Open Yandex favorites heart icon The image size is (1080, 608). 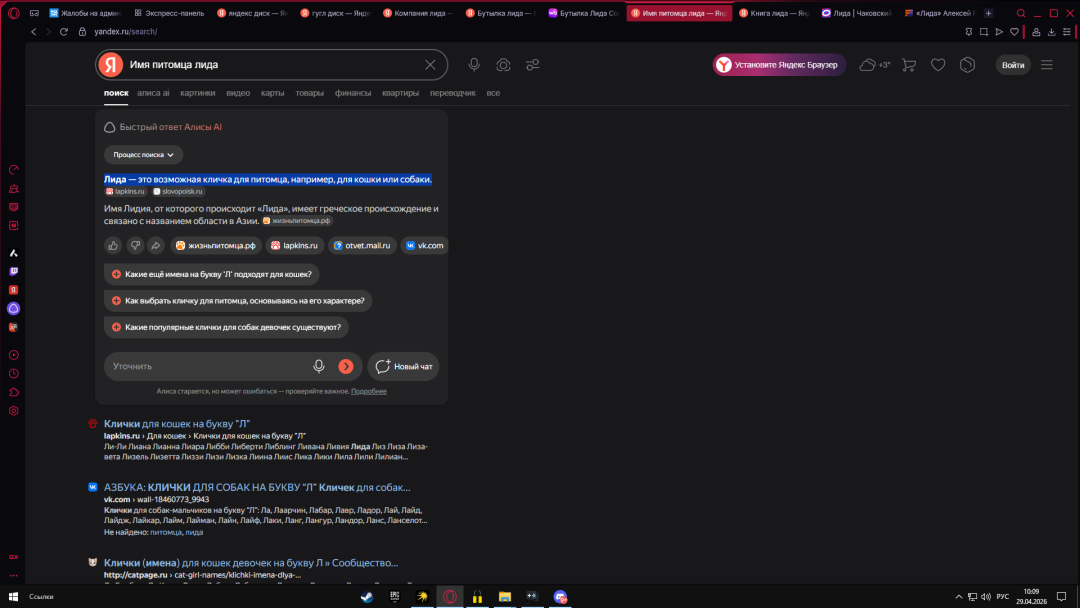point(938,65)
